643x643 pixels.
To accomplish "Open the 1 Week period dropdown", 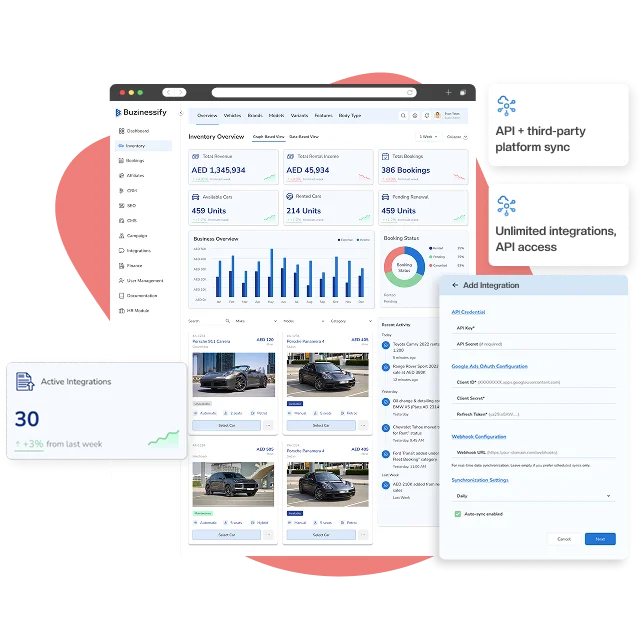I will [427, 136].
